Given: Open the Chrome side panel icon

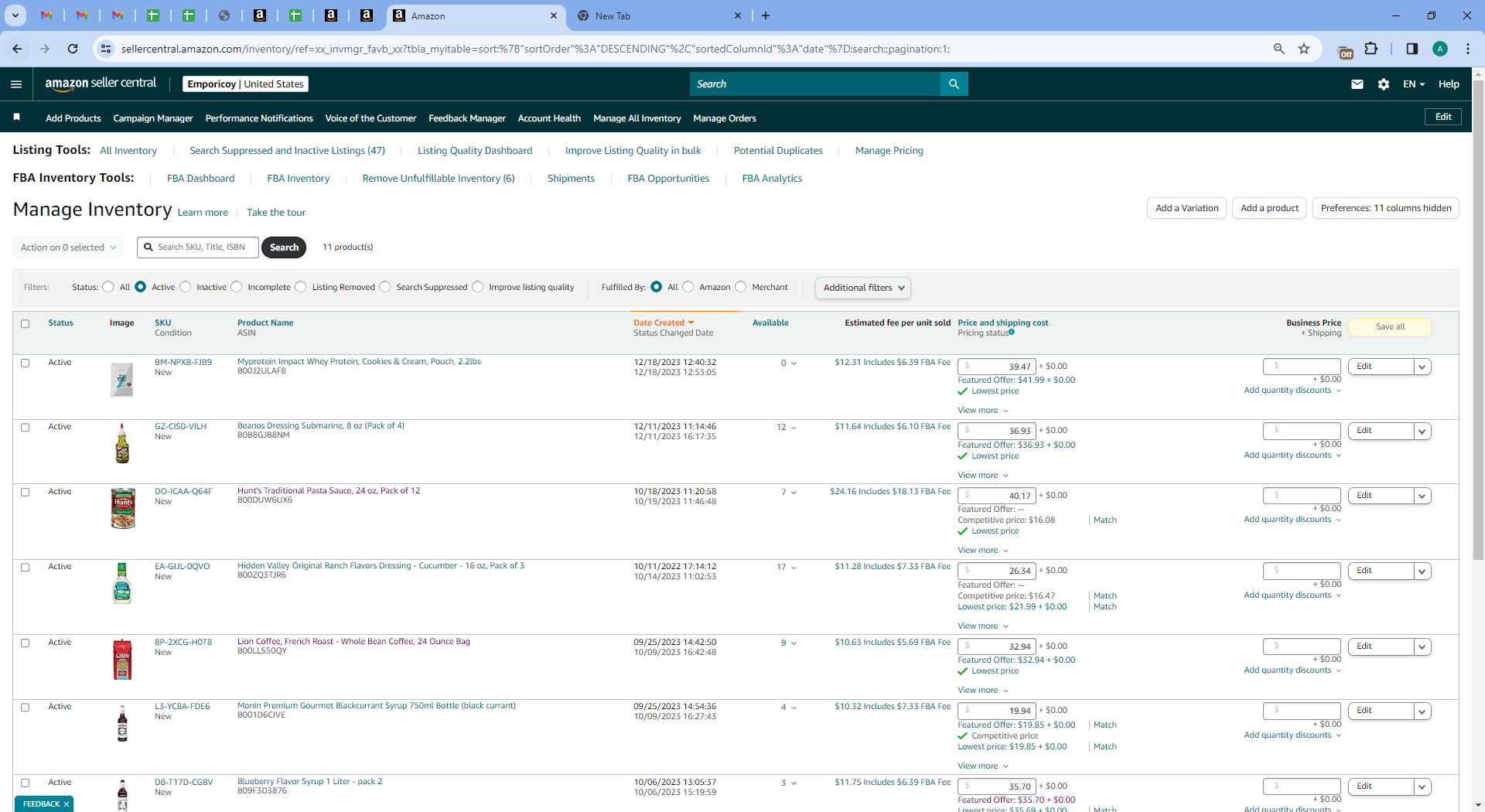Looking at the screenshot, I should [1412, 49].
